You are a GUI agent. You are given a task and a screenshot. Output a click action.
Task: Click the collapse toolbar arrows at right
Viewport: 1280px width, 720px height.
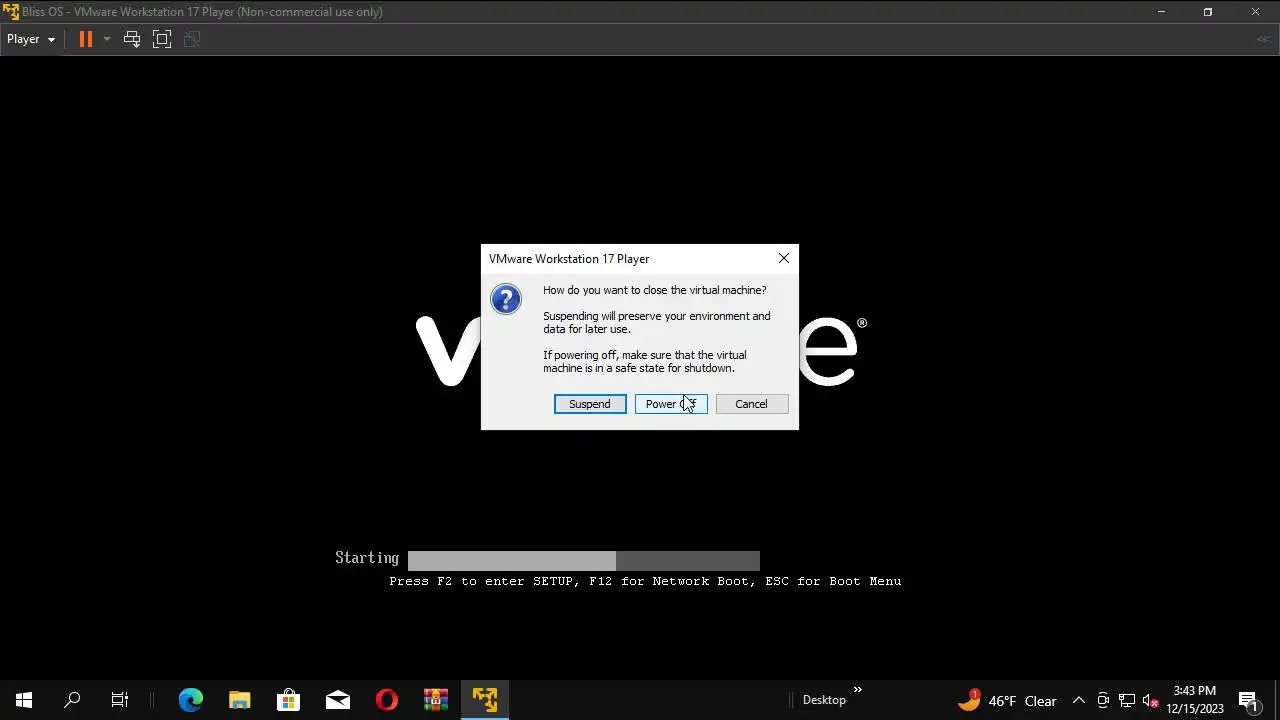tap(1263, 39)
